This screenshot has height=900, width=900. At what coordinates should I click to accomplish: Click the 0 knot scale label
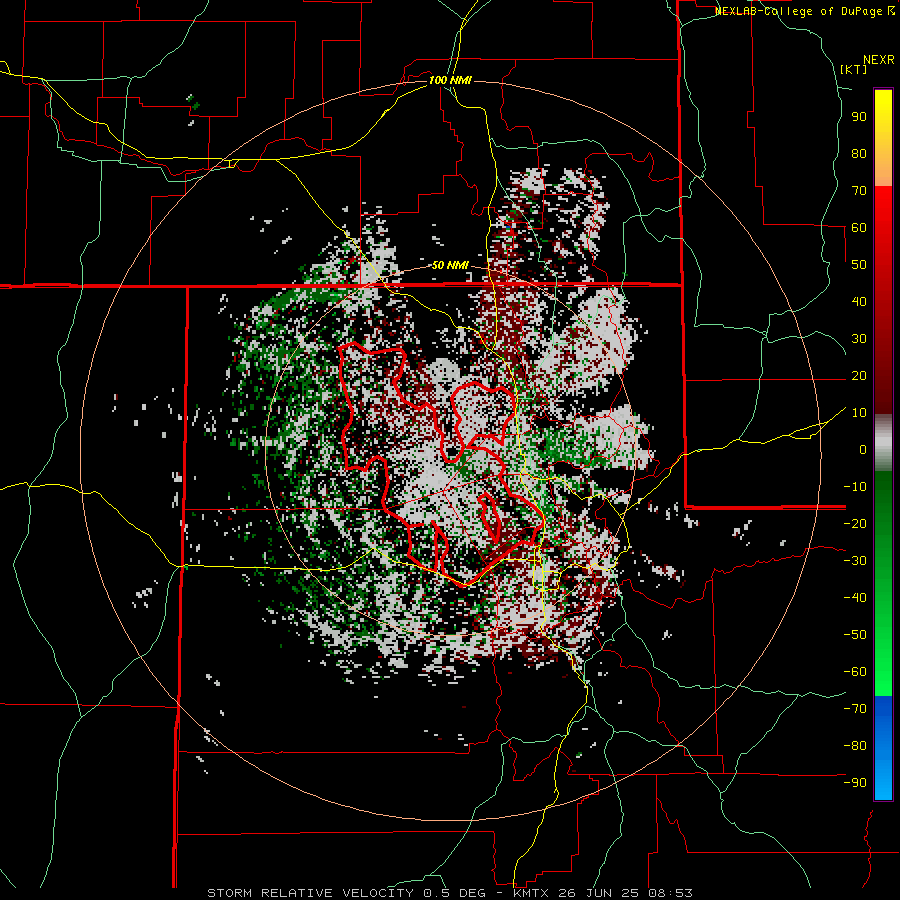pyautogui.click(x=863, y=449)
